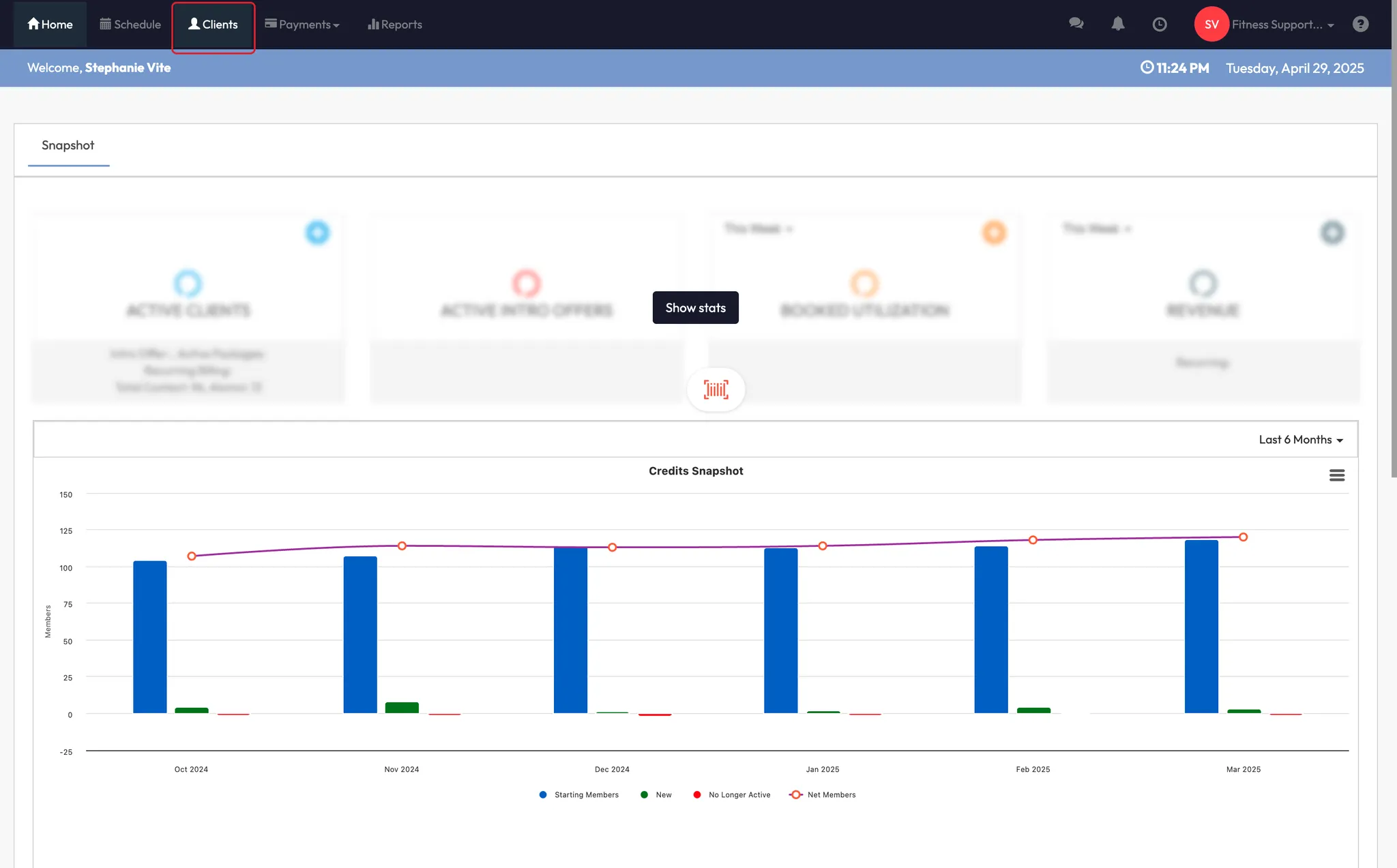Expand the Last 6 Months dropdown

(1301, 440)
